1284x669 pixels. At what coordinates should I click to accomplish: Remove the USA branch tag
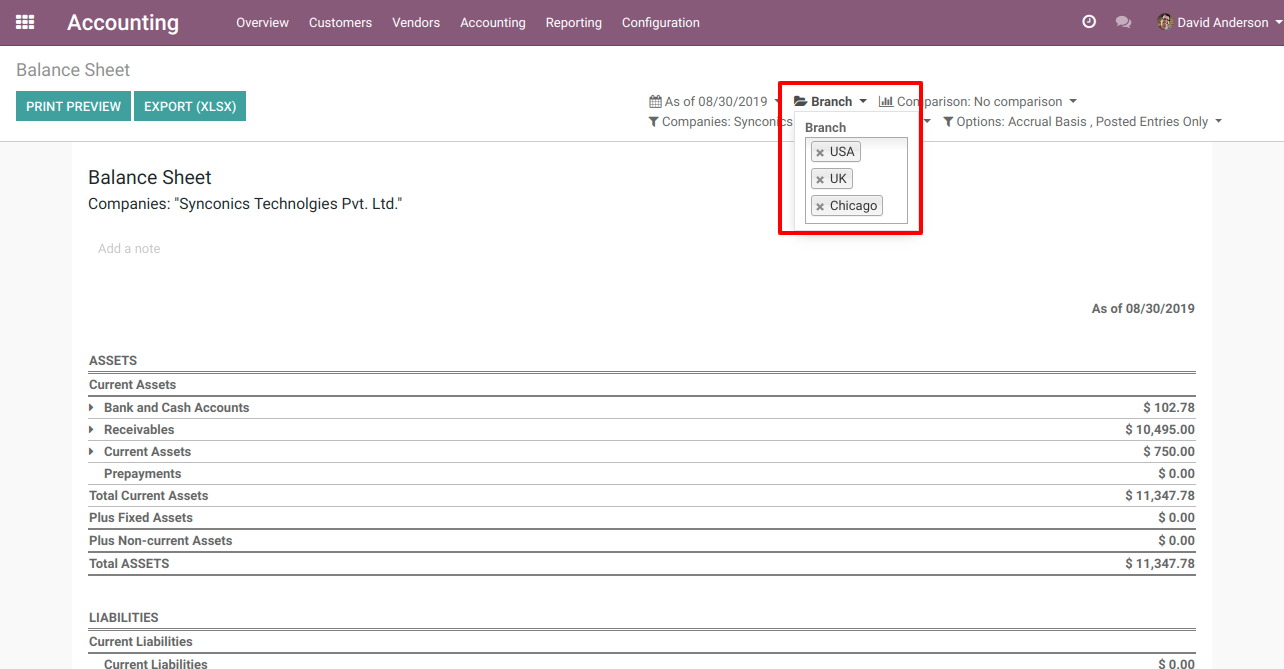(x=820, y=153)
